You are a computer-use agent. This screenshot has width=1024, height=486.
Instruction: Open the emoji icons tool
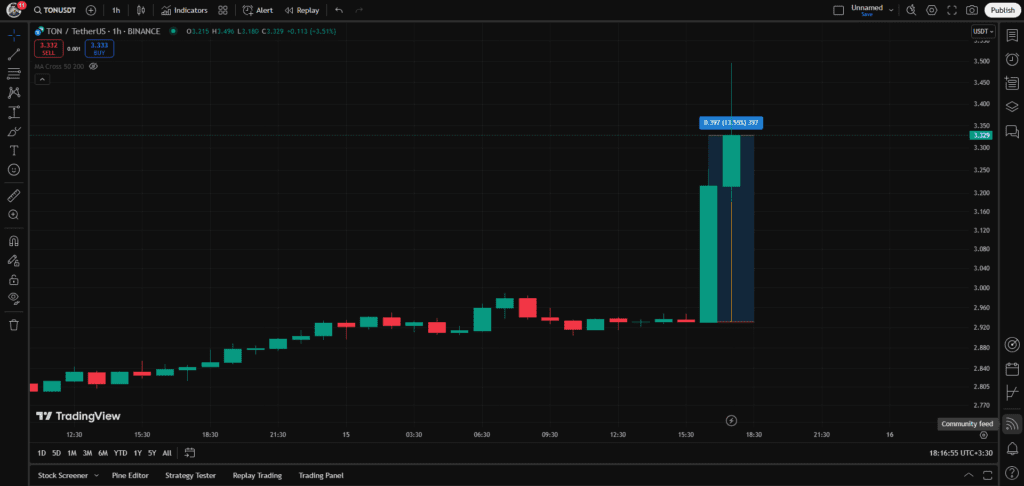[x=14, y=170]
